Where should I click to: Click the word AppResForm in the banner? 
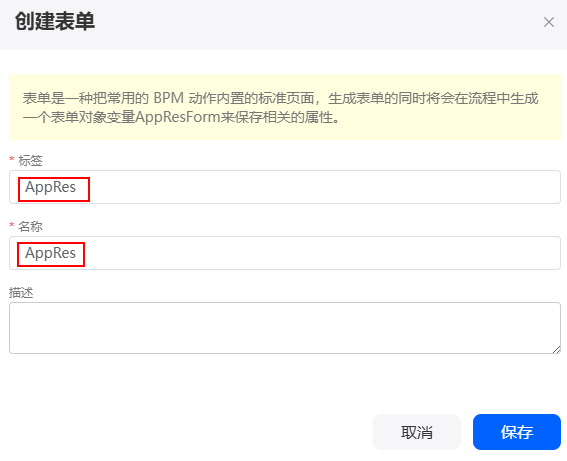178,117
